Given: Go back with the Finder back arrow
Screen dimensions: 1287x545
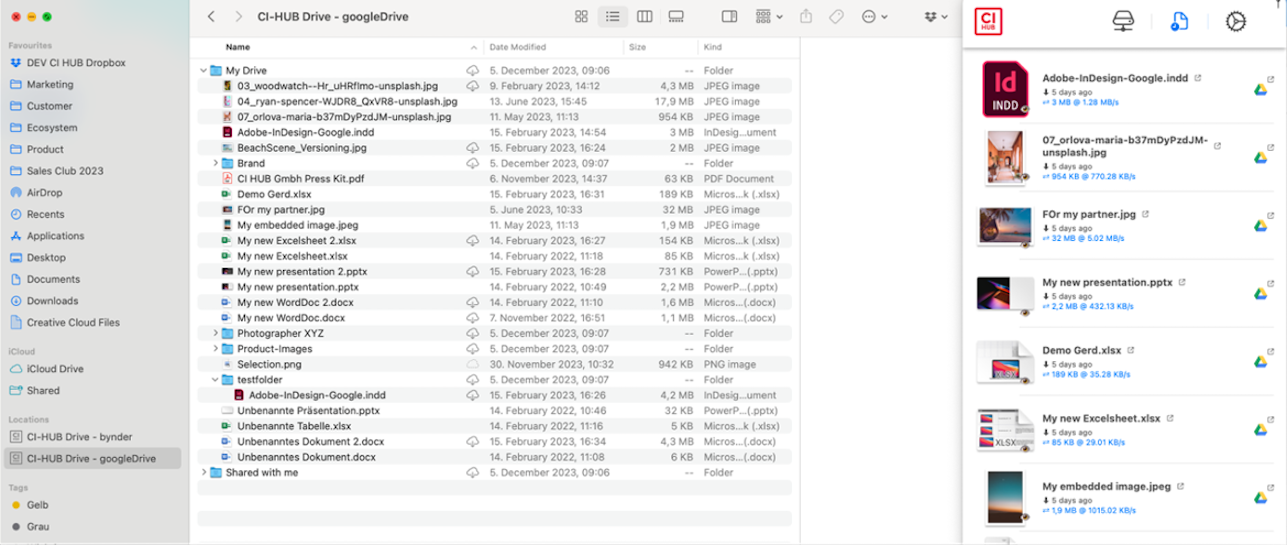Looking at the screenshot, I should pyautogui.click(x=211, y=17).
